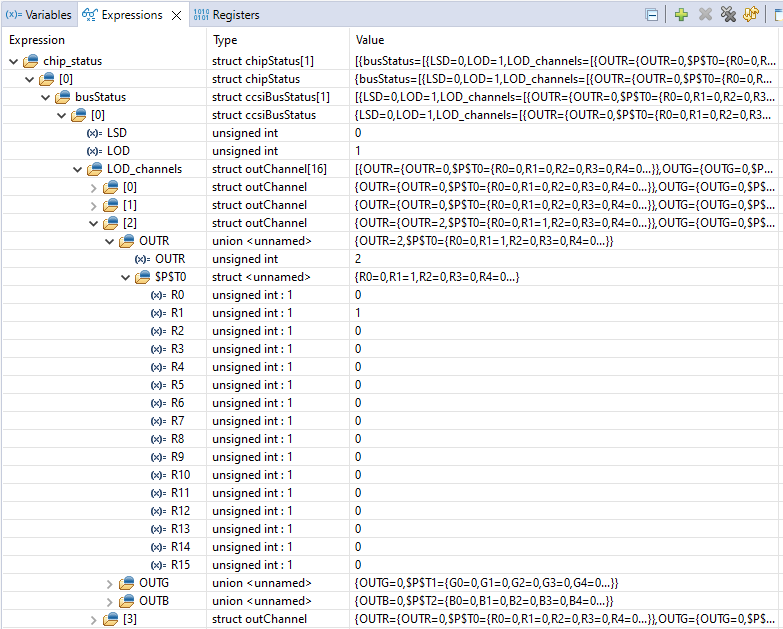Click the Registers tab icon
The height and width of the screenshot is (629, 783).
[x=200, y=15]
